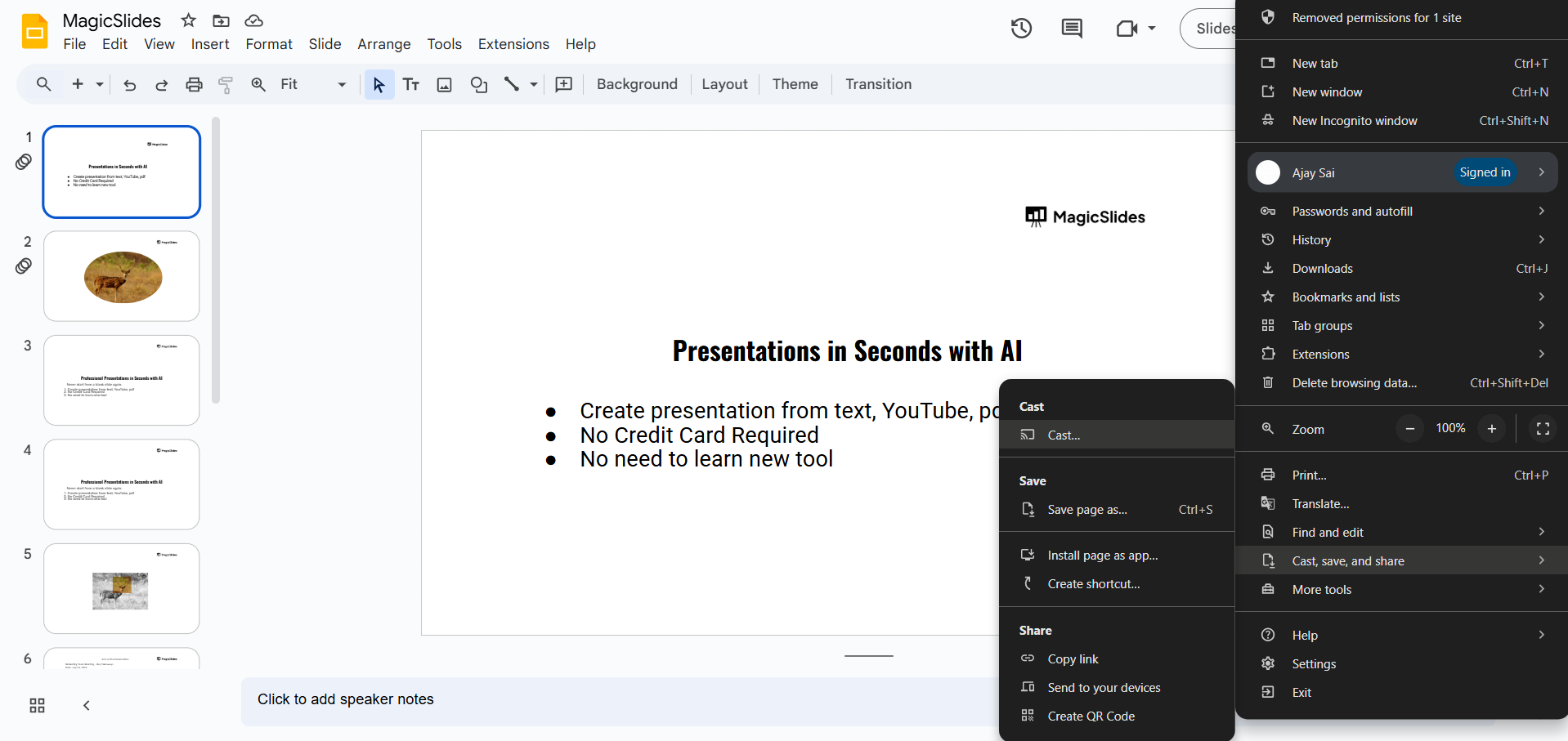The image size is (1568, 741).
Task: Click the print icon in Slides toolbar
Action: pyautogui.click(x=194, y=84)
